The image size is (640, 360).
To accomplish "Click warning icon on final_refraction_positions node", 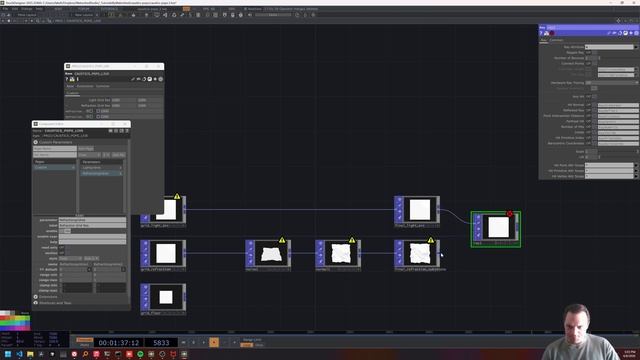I will (x=431, y=240).
